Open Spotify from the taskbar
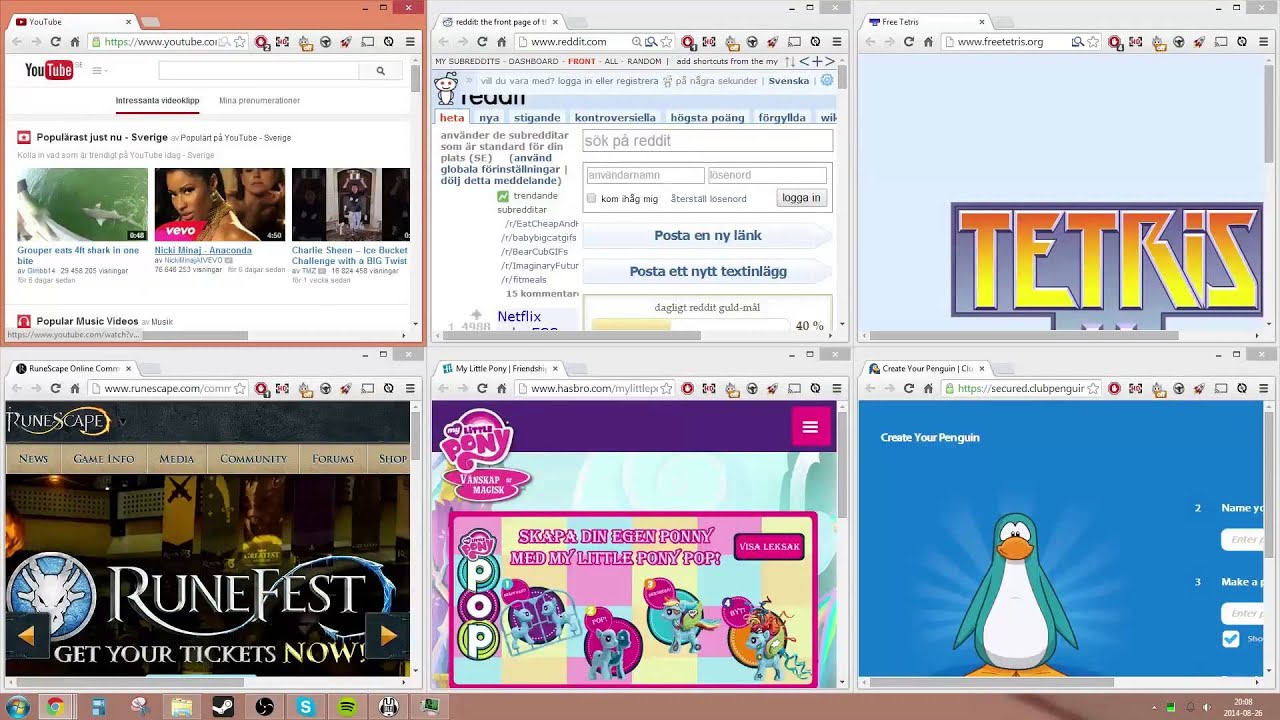This screenshot has width=1280, height=720. (x=347, y=707)
